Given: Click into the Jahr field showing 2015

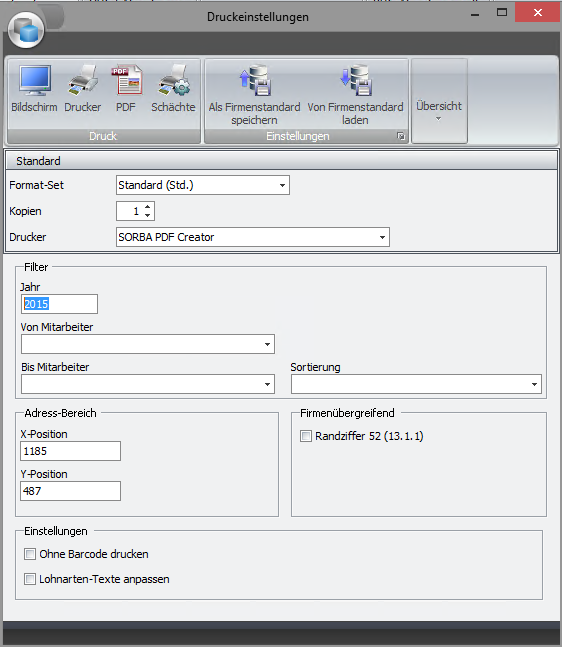Looking at the screenshot, I should click(59, 304).
